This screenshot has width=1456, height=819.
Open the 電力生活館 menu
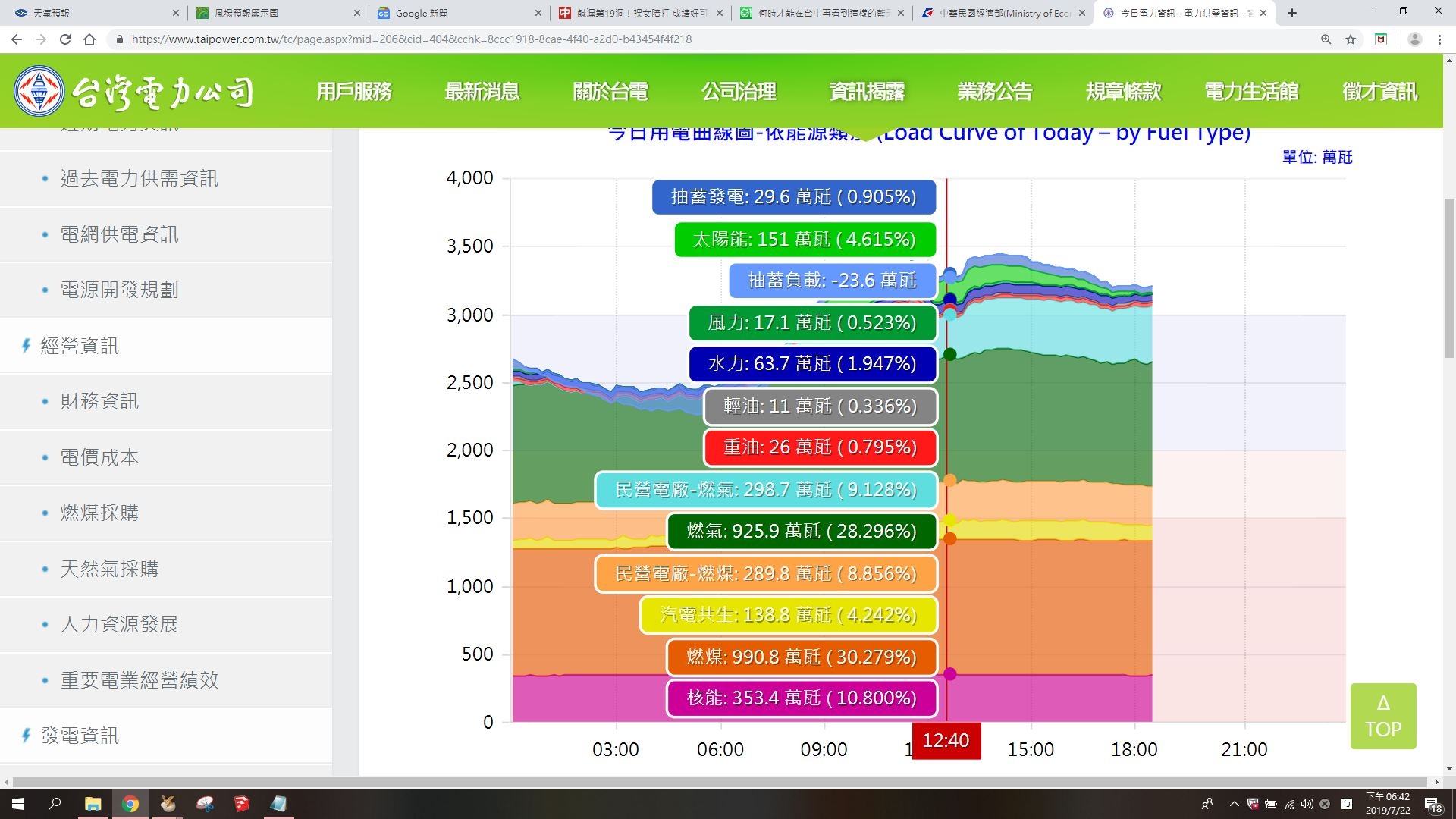(x=1251, y=92)
